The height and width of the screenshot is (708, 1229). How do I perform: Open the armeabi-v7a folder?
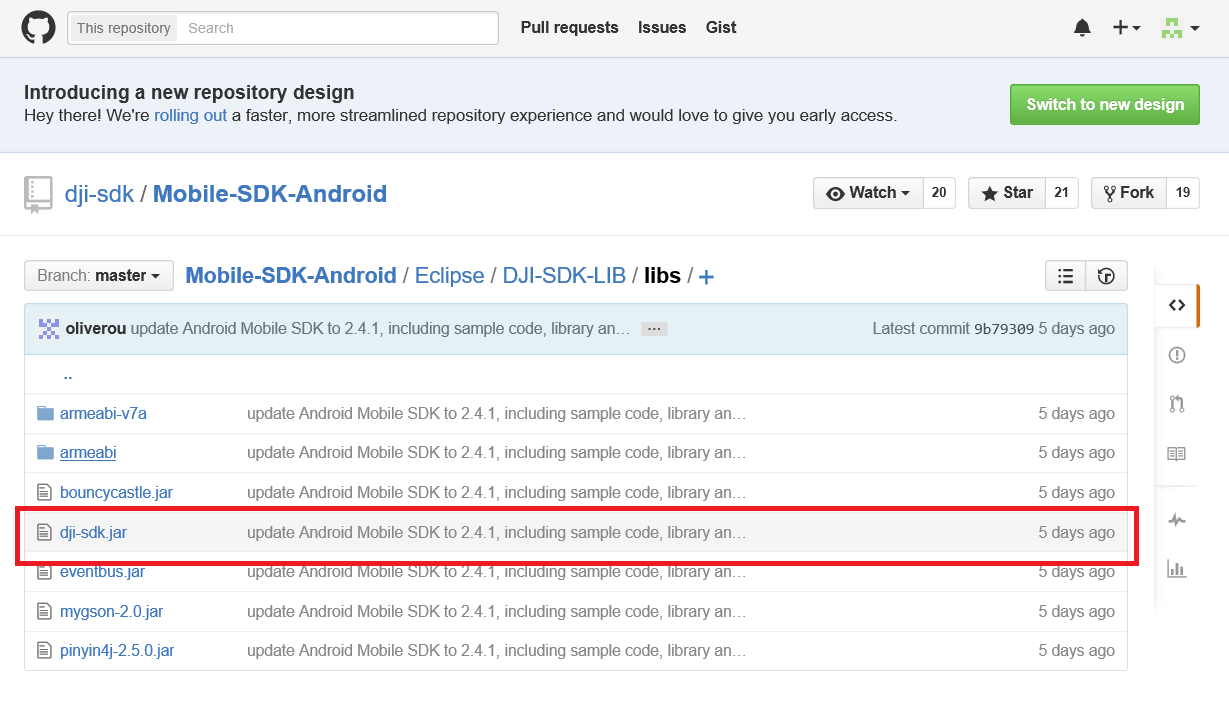tap(103, 413)
